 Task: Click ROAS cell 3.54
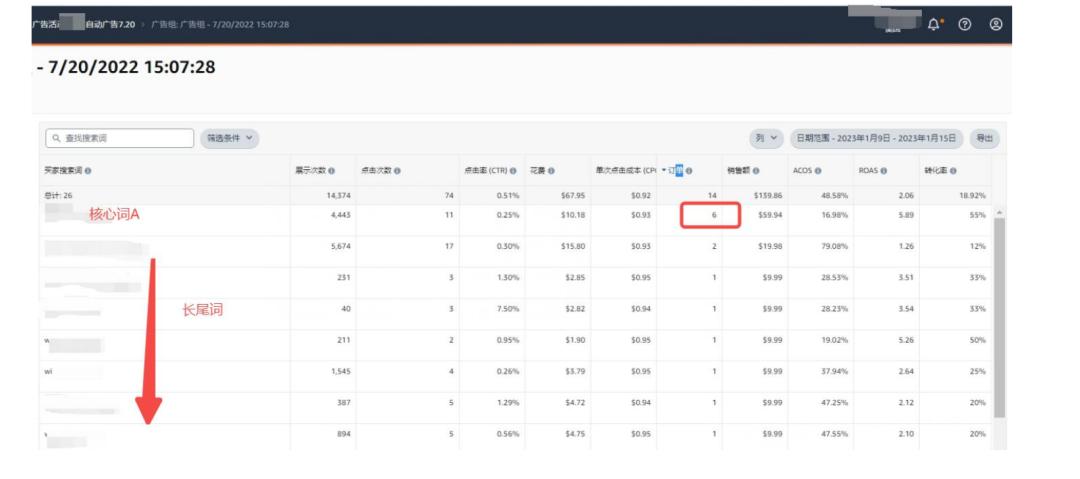pos(906,309)
